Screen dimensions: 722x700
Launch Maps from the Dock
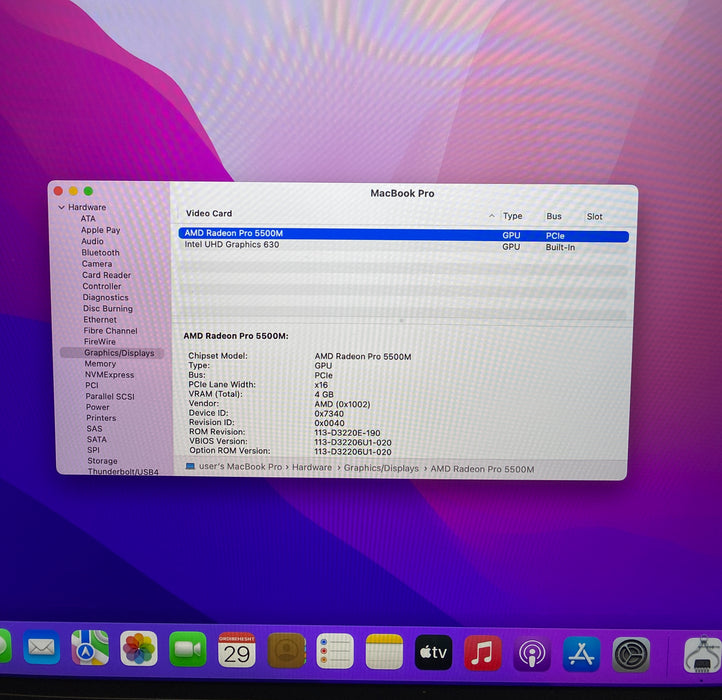[x=90, y=648]
